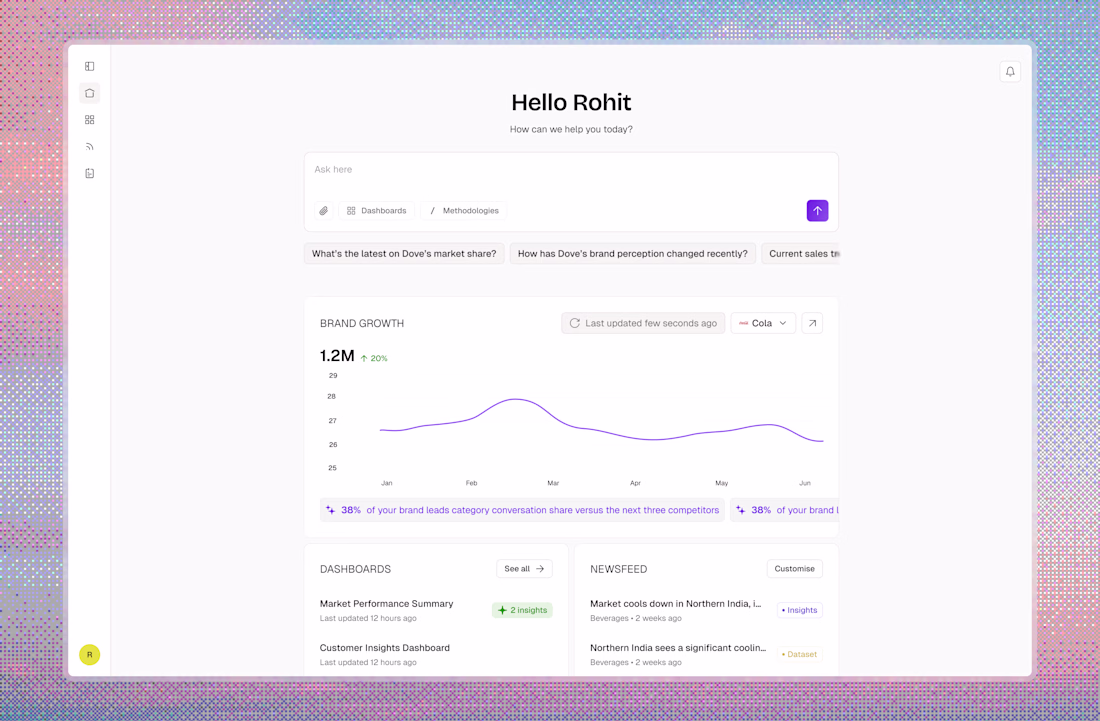The width and height of the screenshot is (1100, 721).
Task: Open Northern India sees a significant cooling article
Action: (x=678, y=648)
